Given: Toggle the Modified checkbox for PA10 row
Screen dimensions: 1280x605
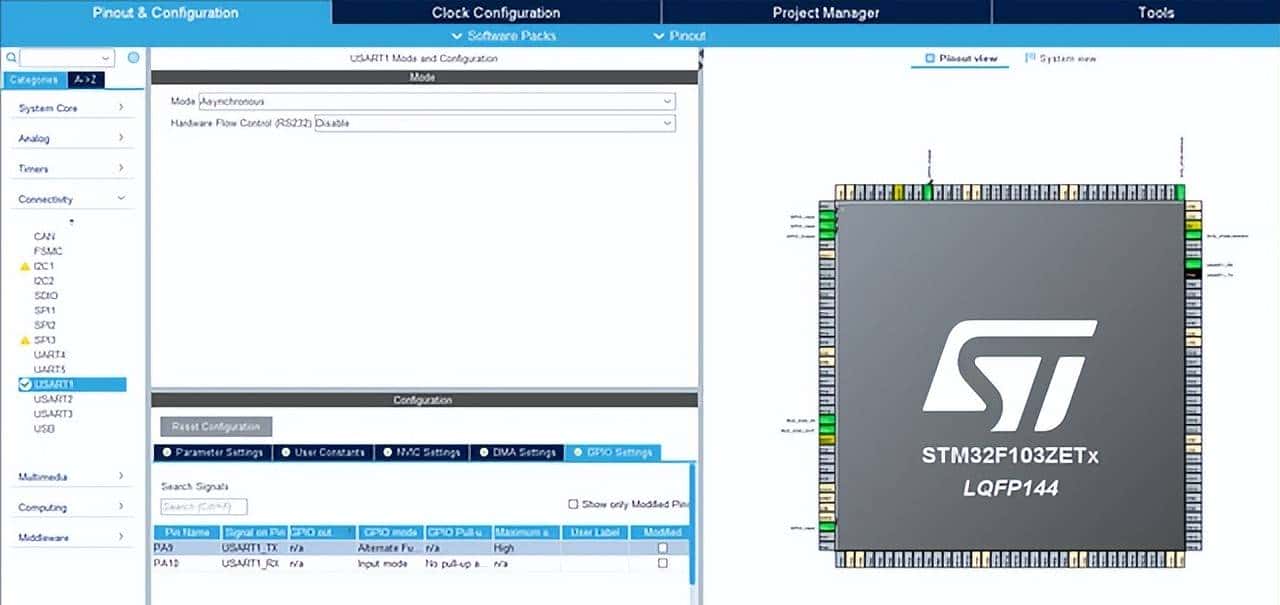Looking at the screenshot, I should coord(662,563).
